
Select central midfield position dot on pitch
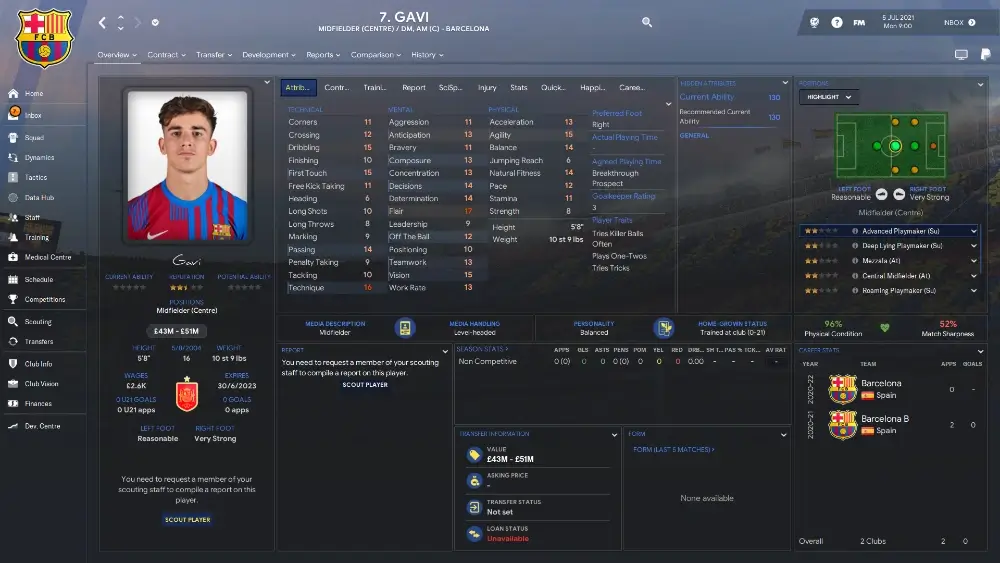(895, 146)
